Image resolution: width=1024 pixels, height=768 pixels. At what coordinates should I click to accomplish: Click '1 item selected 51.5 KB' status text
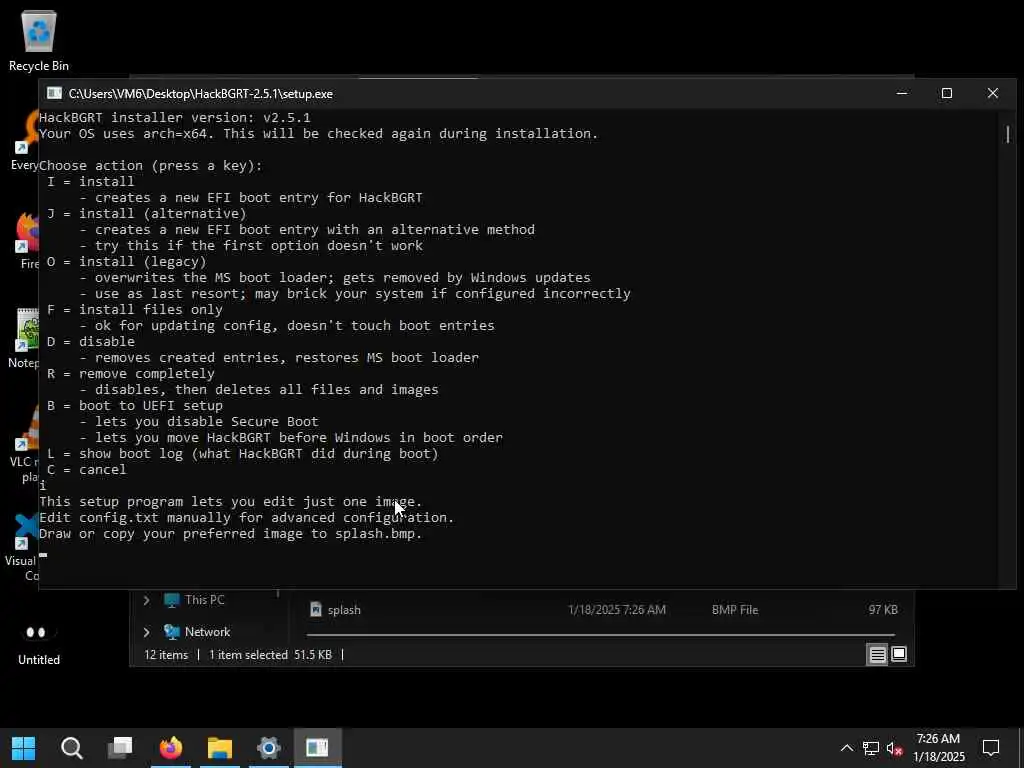tap(270, 654)
